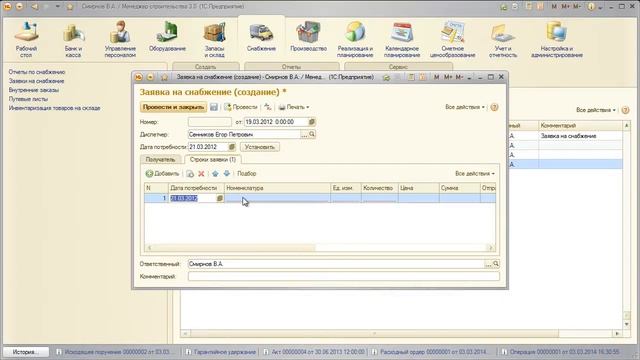This screenshot has height=360, width=640.
Task: Open the Настройка и администрирование section
Action: [x=557, y=40]
